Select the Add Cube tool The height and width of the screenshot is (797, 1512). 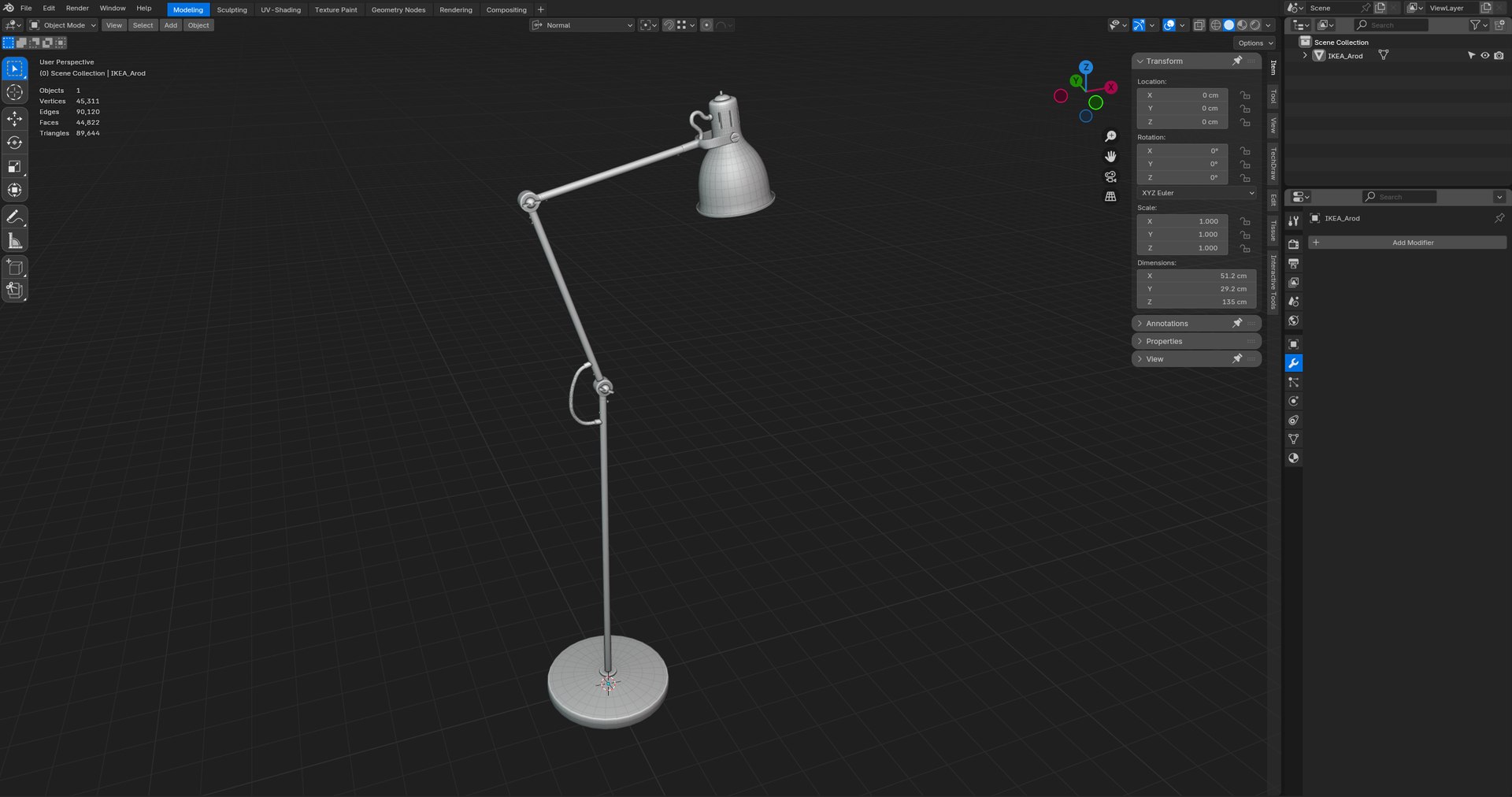click(15, 267)
